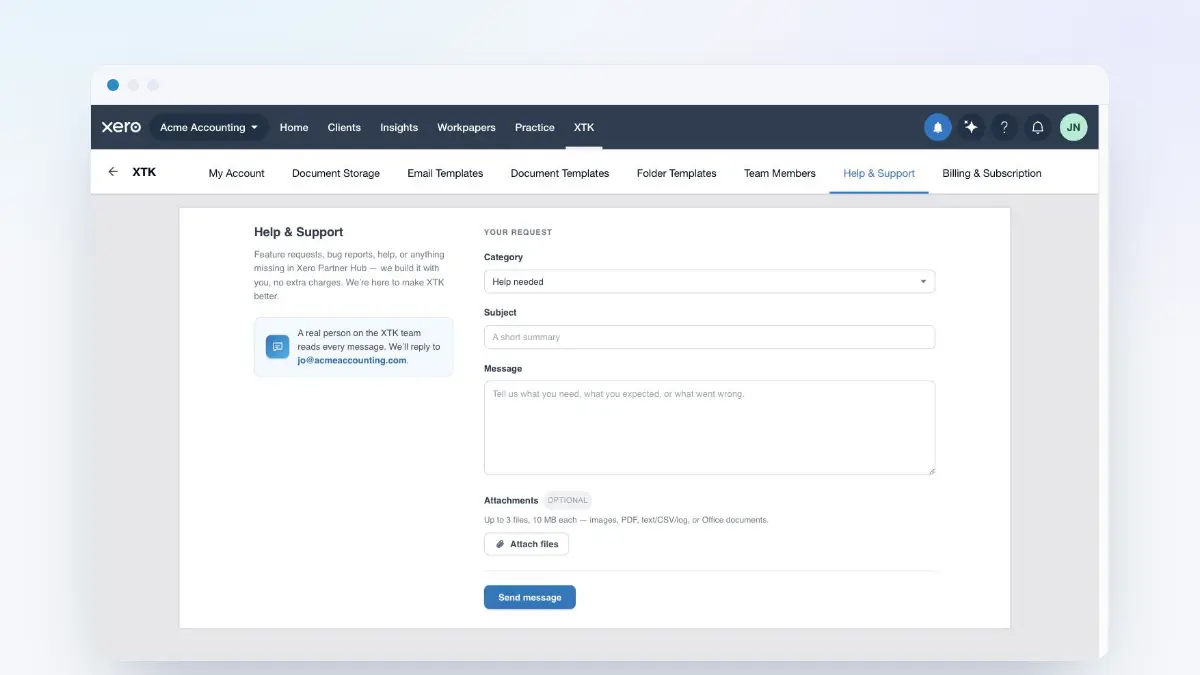1200x675 pixels.
Task: Click the Send message button
Action: (x=530, y=597)
